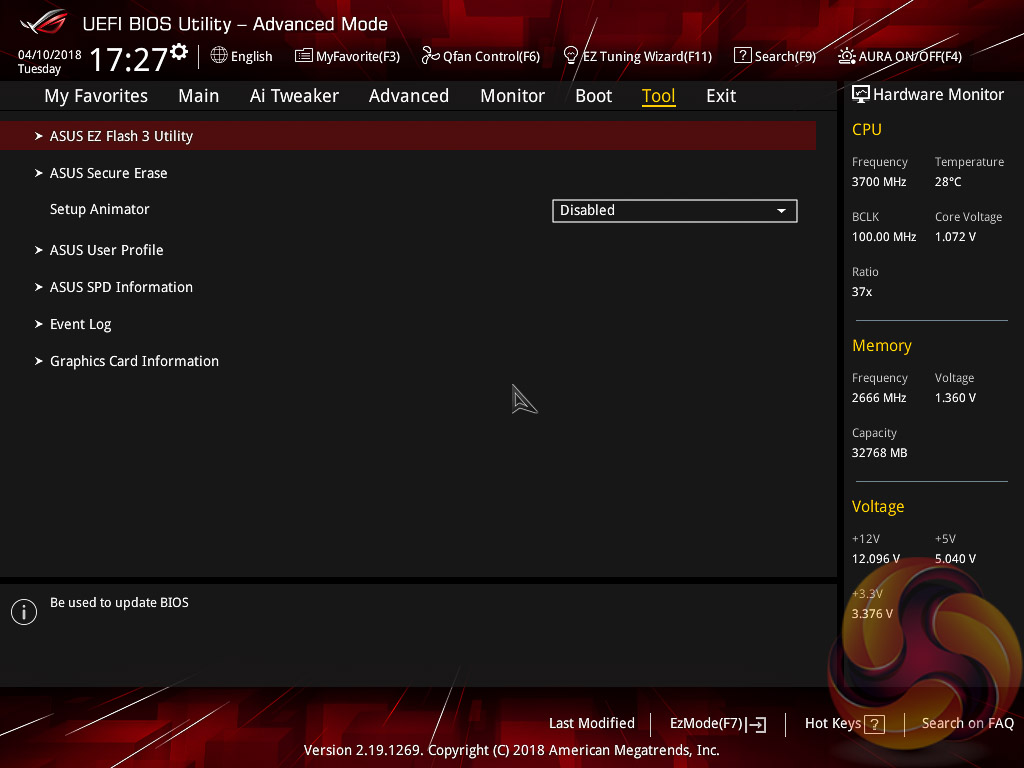Click the +12V value 12.096 V
Image resolution: width=1024 pixels, height=768 pixels.
coord(876,559)
